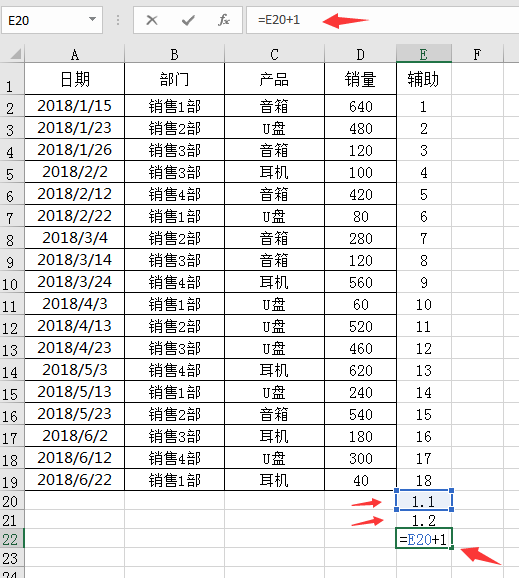Select sales cell 560
Screen dimensions: 519x578
[360, 282]
